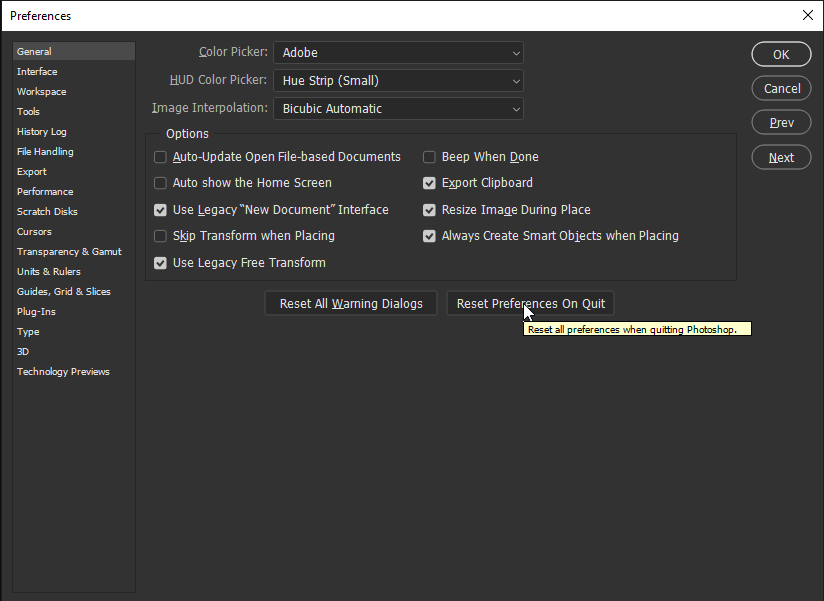
Task: Click Reset All Warning Dialogs
Action: click(x=350, y=303)
